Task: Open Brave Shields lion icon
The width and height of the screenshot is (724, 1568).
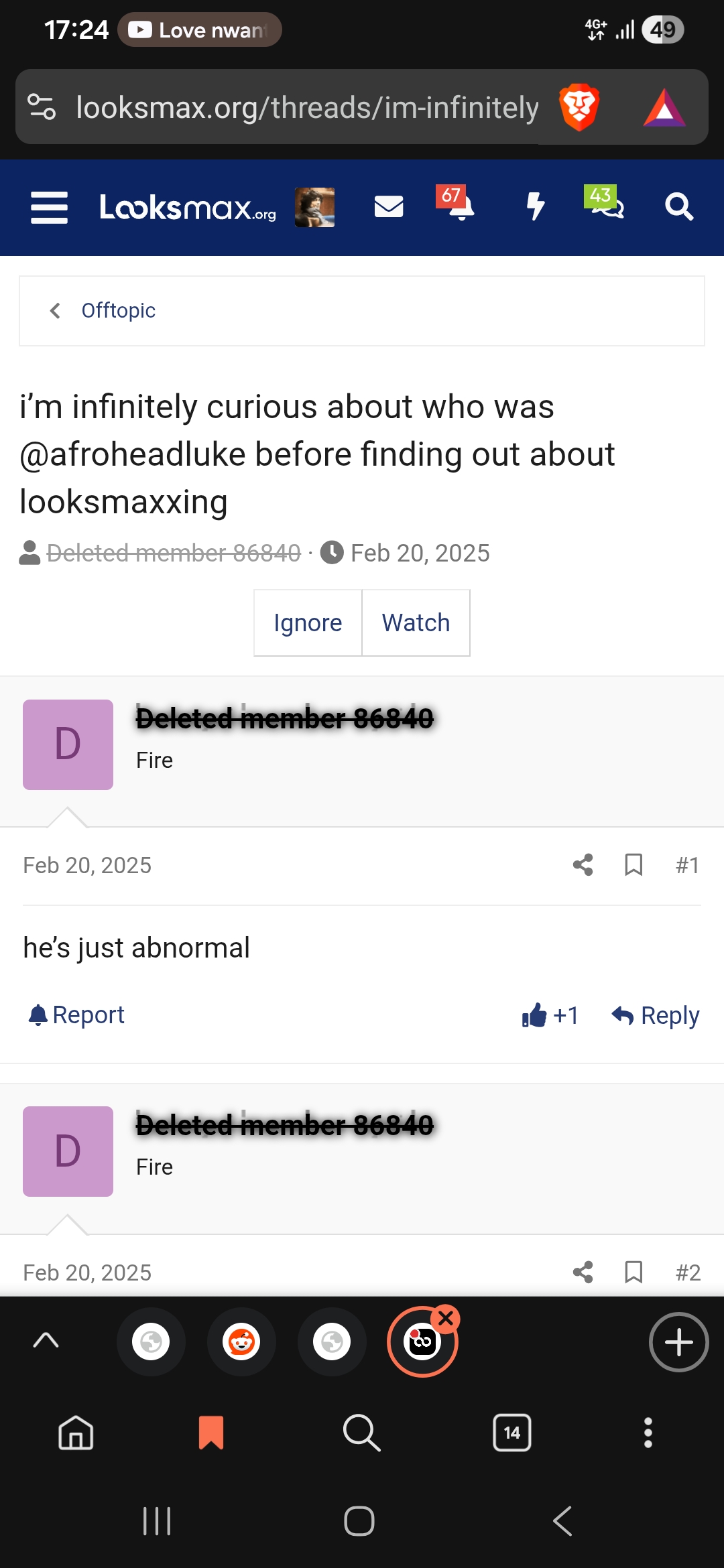Action: coord(578,107)
